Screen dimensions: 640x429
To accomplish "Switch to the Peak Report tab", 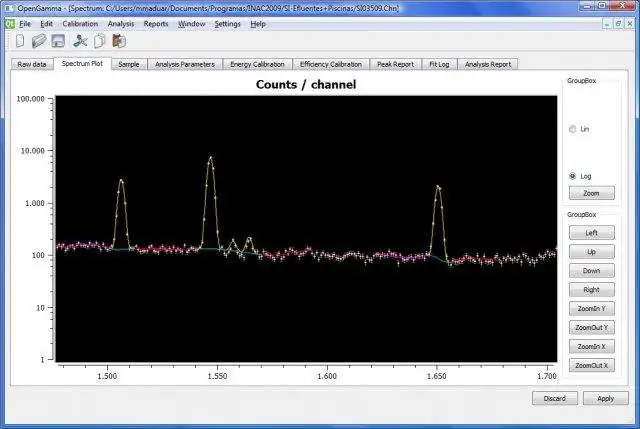I will click(395, 64).
